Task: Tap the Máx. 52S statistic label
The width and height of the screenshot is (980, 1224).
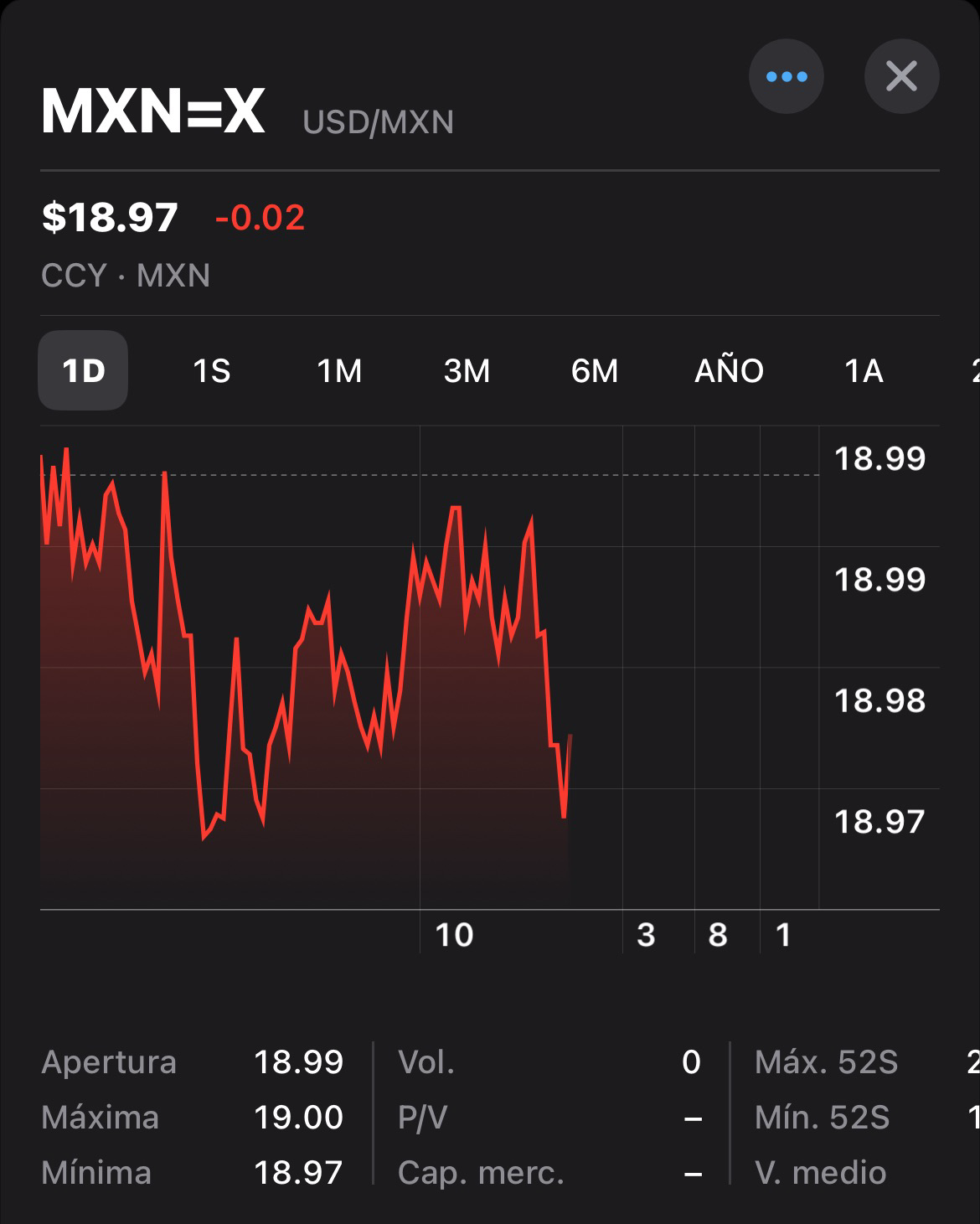Action: pos(826,1062)
